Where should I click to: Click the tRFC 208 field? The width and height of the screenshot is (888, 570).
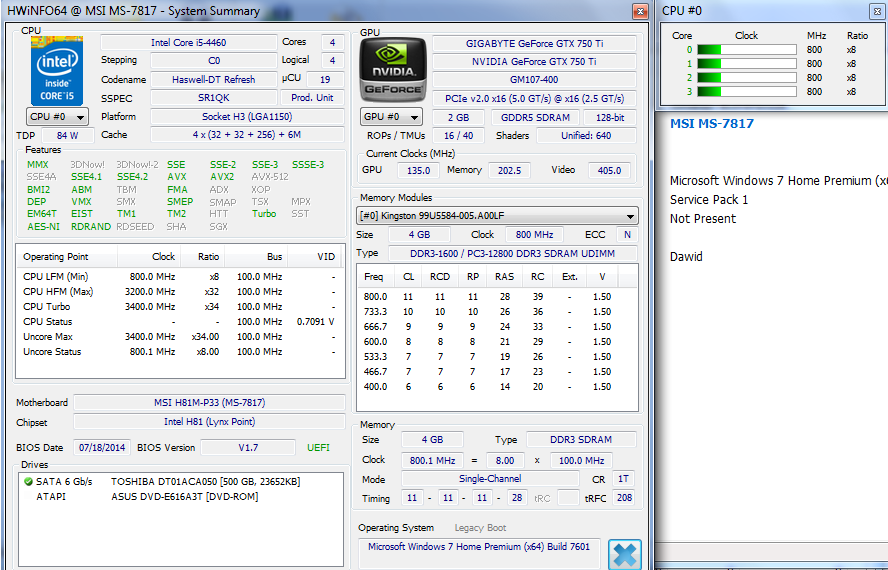point(624,498)
